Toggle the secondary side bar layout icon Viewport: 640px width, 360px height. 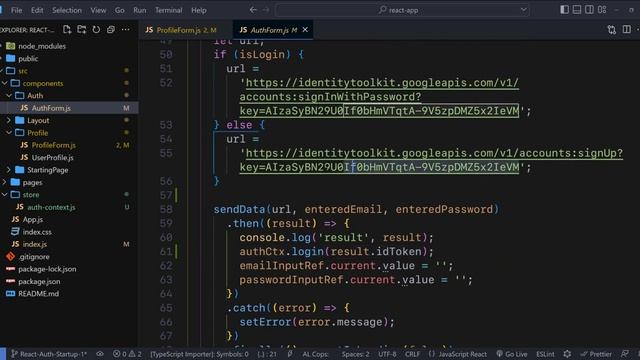[589, 9]
